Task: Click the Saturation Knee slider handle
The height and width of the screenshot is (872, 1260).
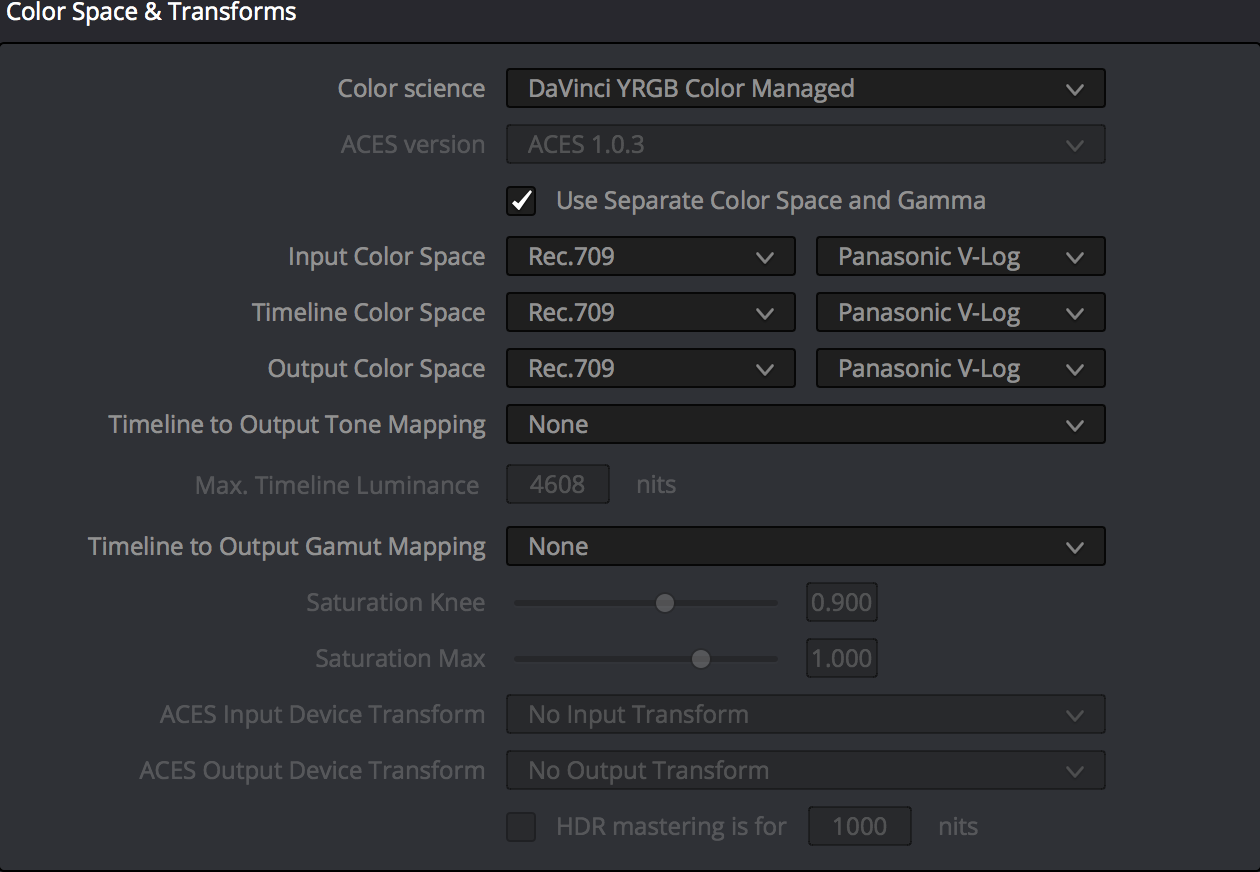Action: click(665, 603)
